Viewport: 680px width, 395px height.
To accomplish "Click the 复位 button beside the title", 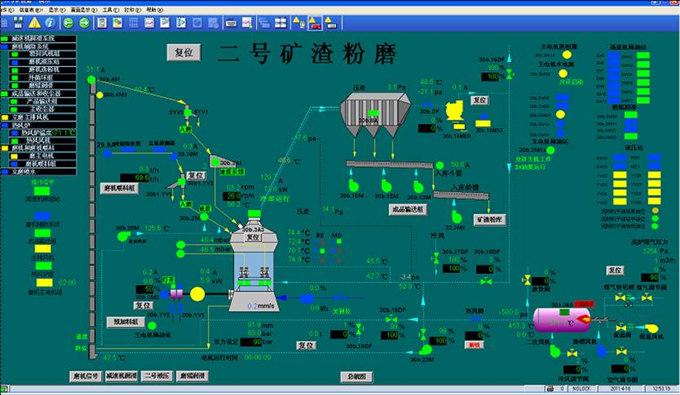I will pos(184,52).
